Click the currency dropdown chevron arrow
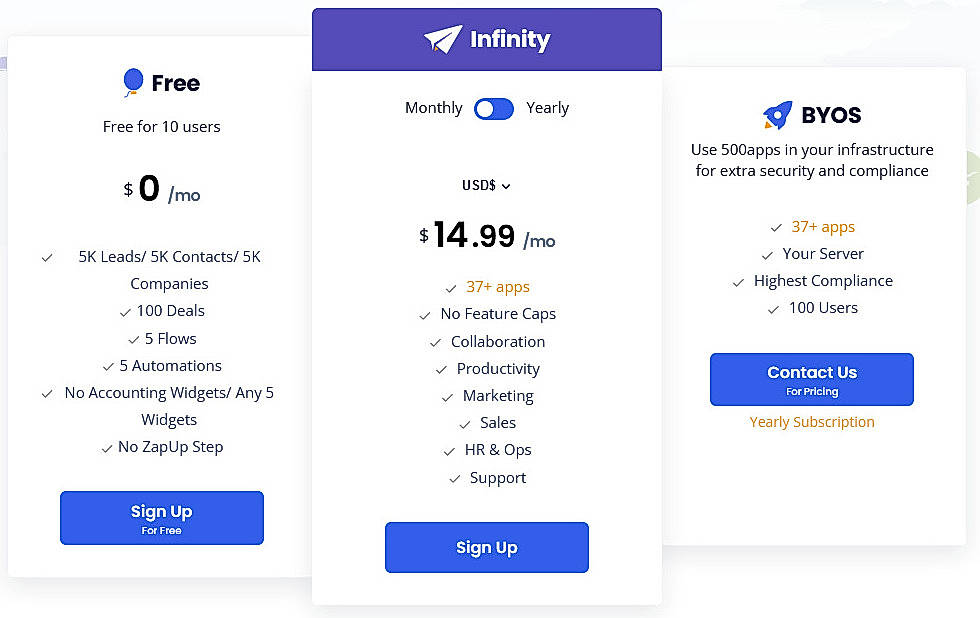 coord(506,186)
